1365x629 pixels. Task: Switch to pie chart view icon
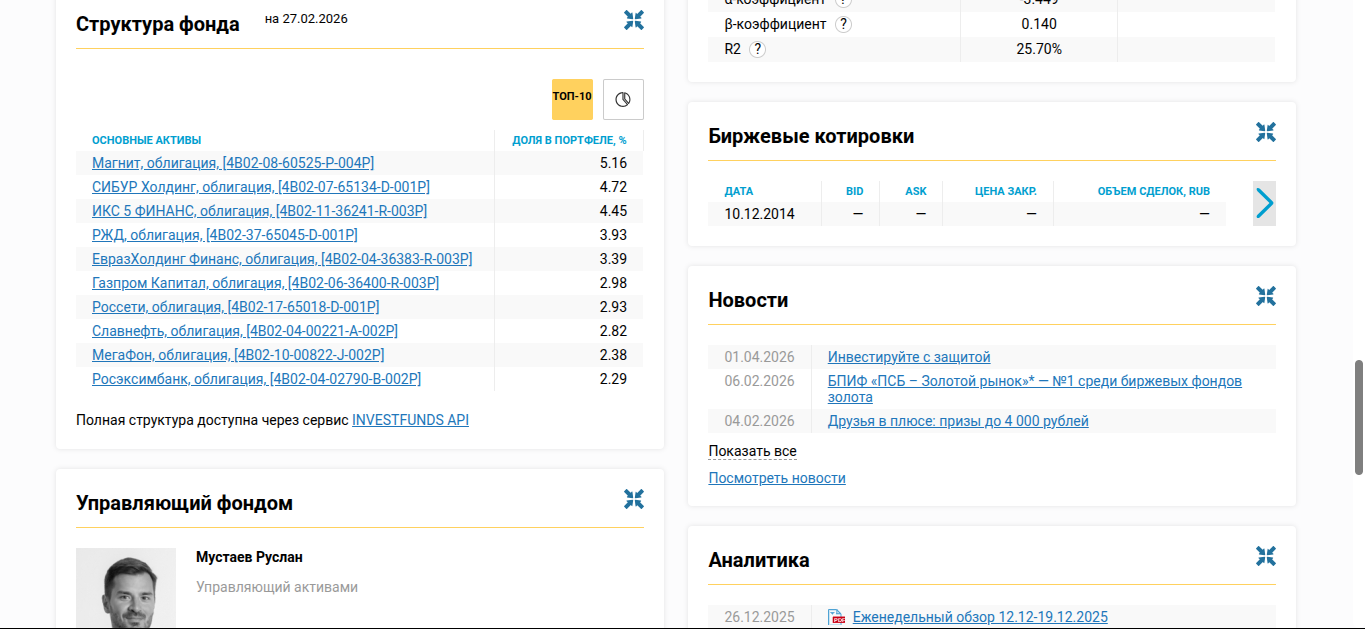tap(623, 99)
